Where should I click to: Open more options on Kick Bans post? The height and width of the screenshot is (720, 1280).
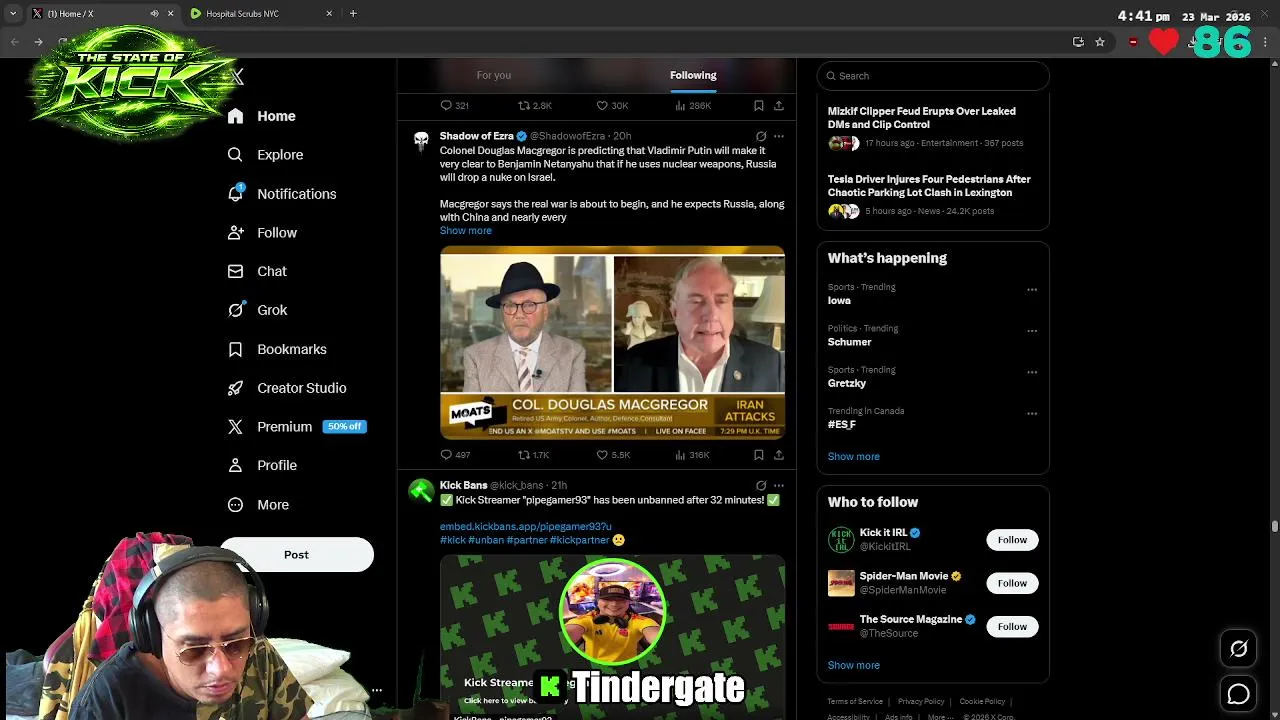[779, 486]
